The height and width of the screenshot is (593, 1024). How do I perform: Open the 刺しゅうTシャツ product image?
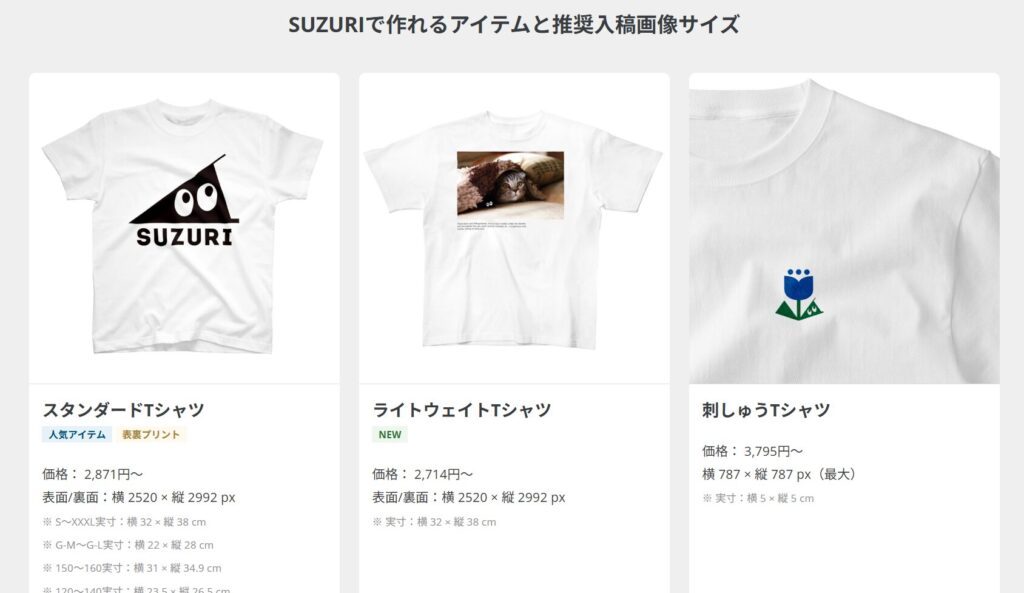tap(844, 228)
